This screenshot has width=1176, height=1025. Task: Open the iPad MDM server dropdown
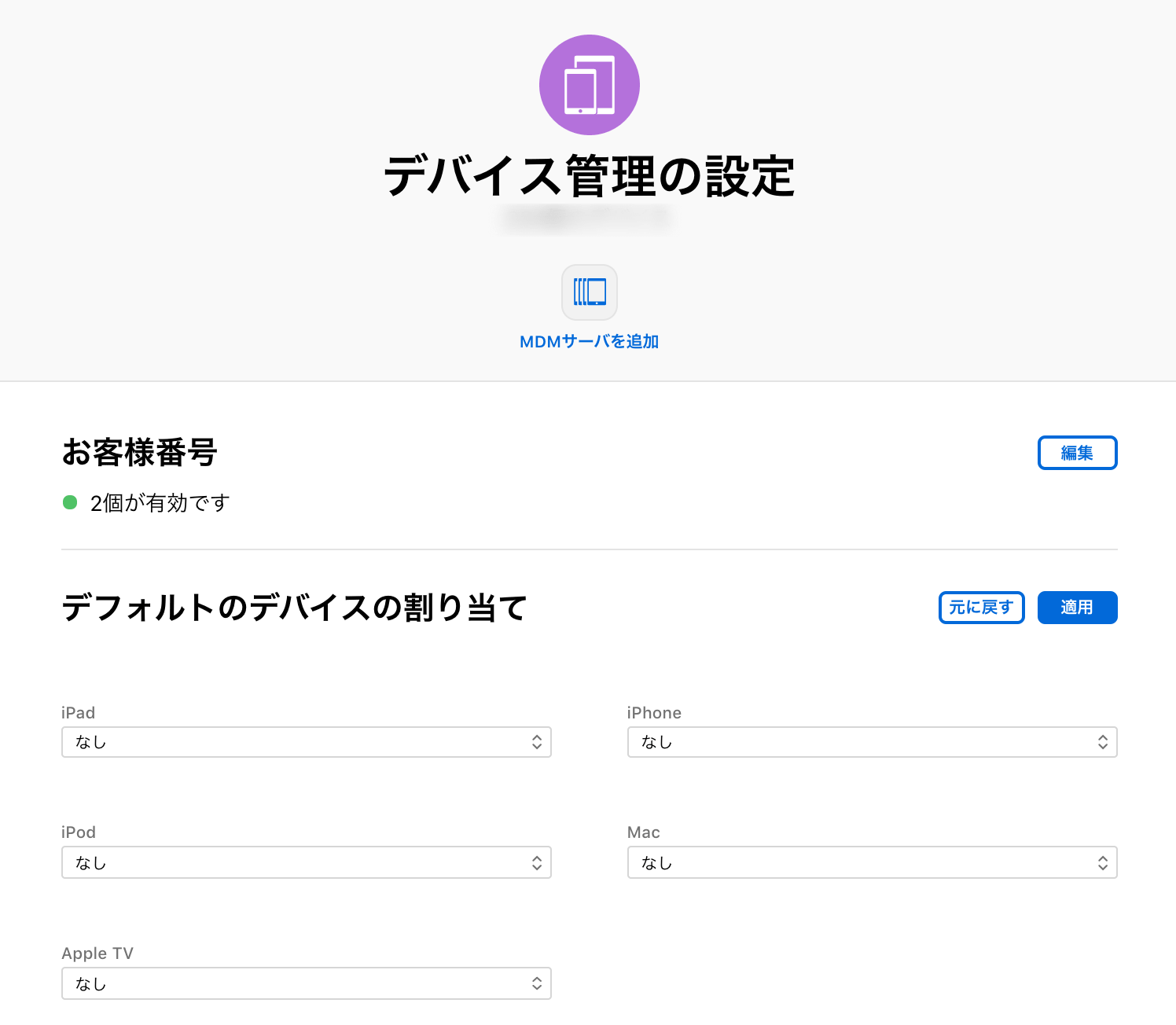(x=307, y=742)
